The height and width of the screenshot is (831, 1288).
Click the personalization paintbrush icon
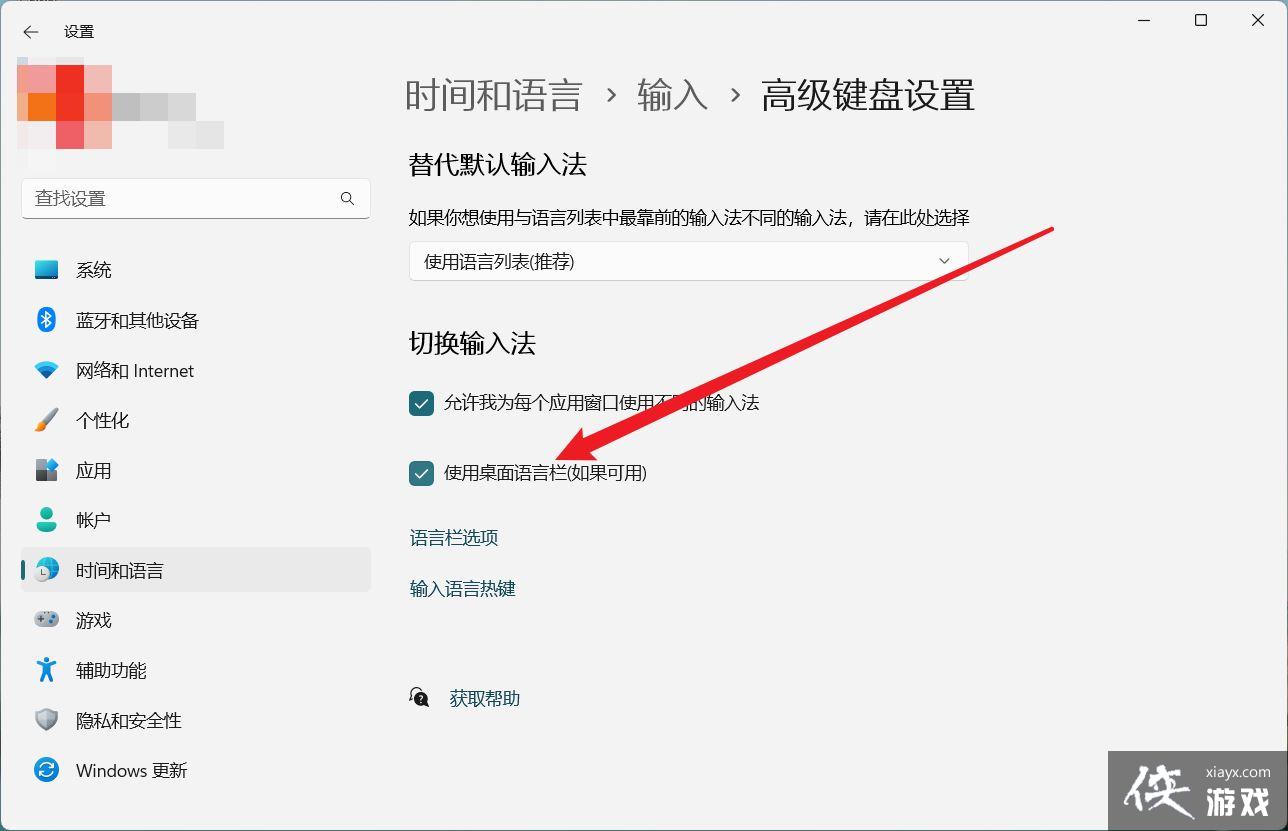46,420
